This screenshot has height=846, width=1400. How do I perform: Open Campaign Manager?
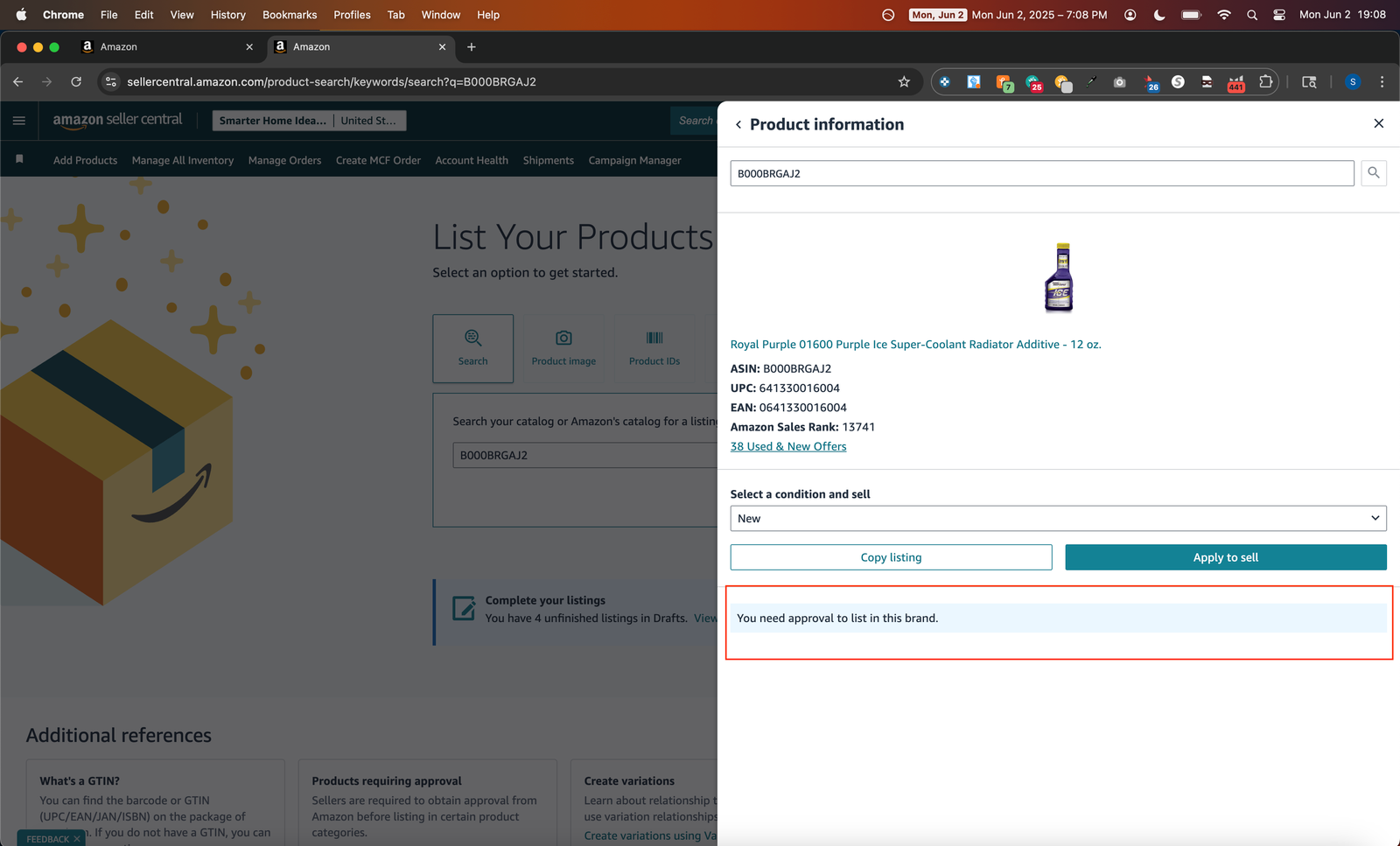[x=634, y=160]
